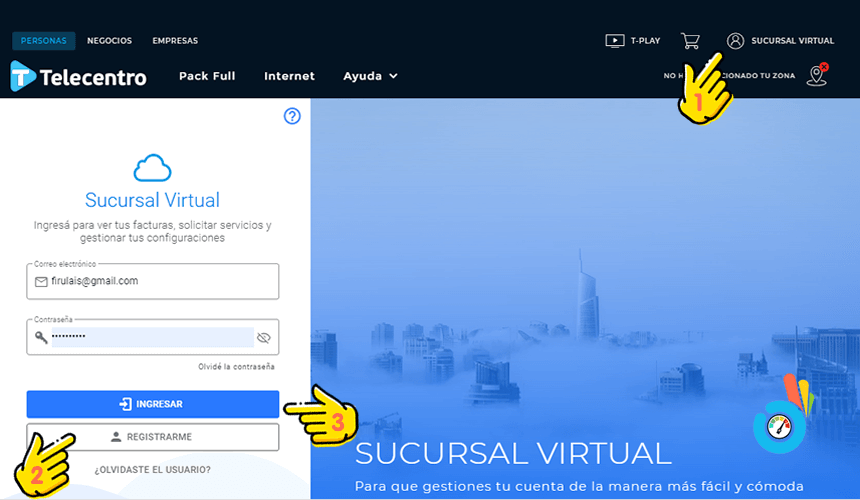Image resolution: width=860 pixels, height=500 pixels.
Task: Click the Registrarme button
Action: 152,437
